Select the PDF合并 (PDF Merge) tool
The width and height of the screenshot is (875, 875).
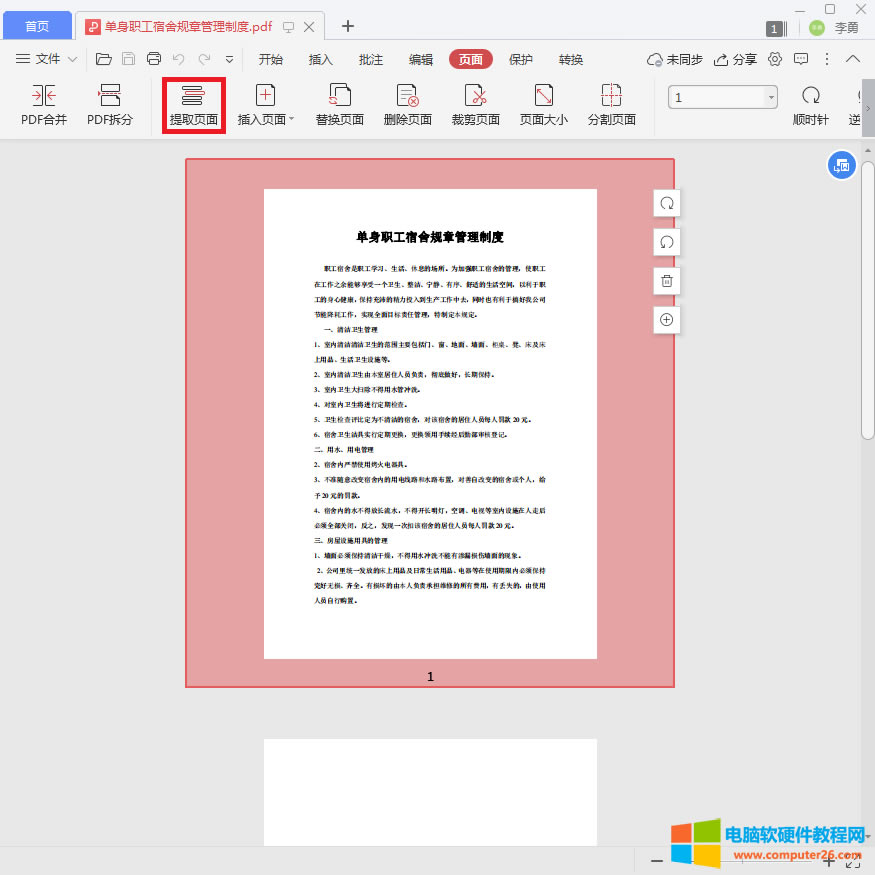coord(43,103)
